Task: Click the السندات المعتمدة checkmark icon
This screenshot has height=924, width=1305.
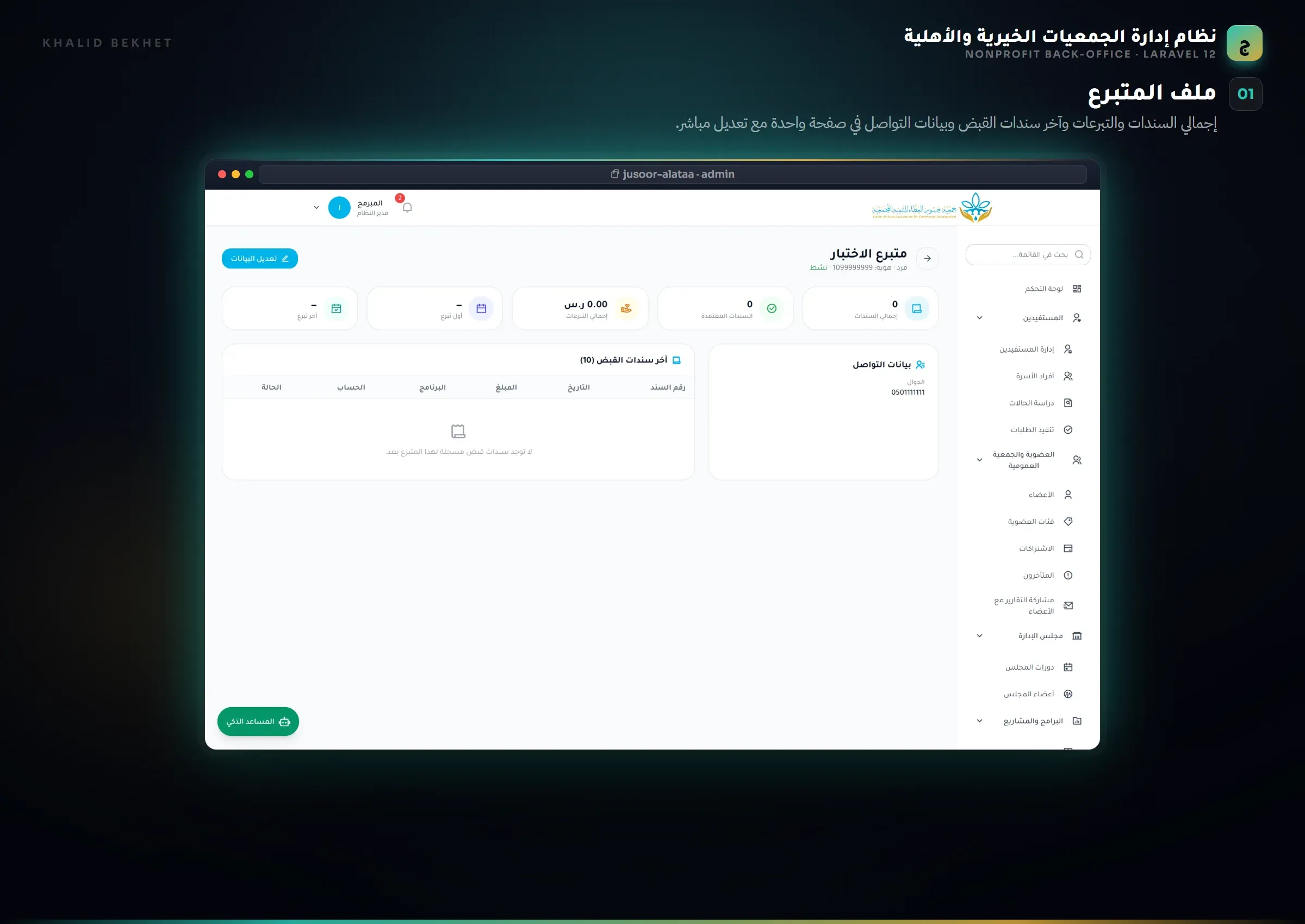Action: click(x=772, y=308)
